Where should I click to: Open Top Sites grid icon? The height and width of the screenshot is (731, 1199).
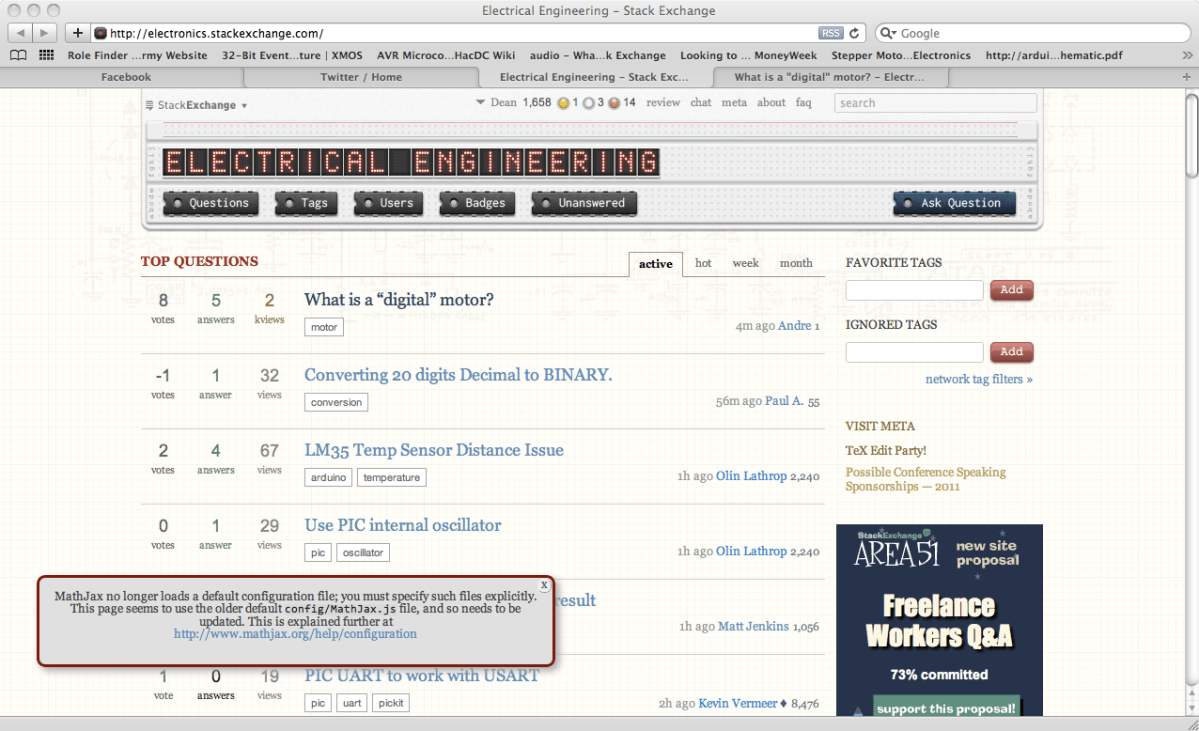(x=47, y=55)
